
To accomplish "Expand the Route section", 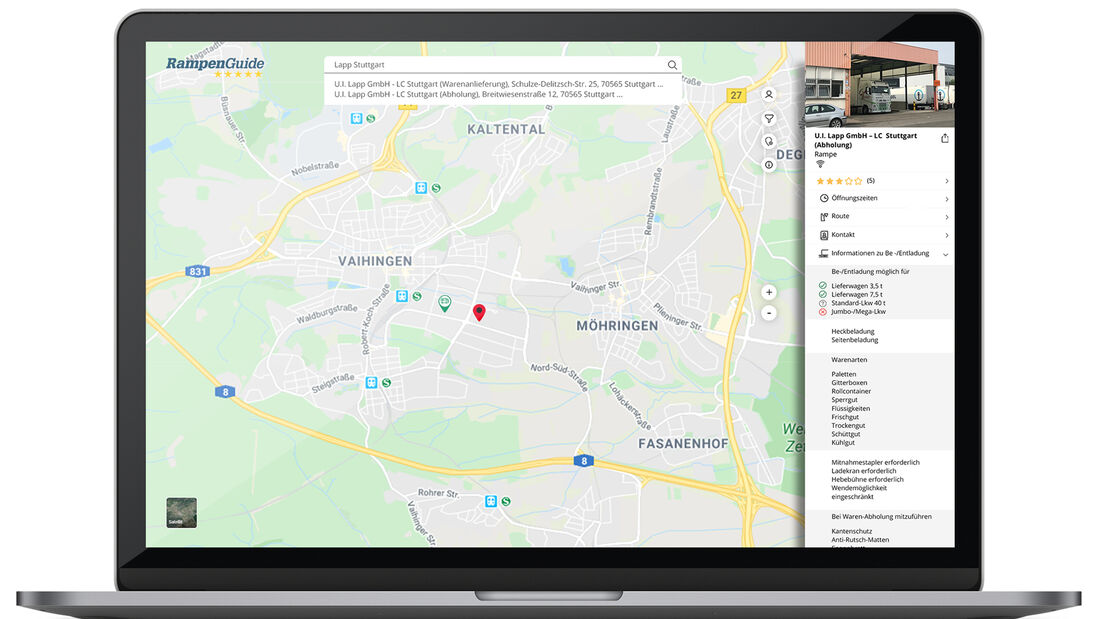I will pyautogui.click(x=880, y=216).
